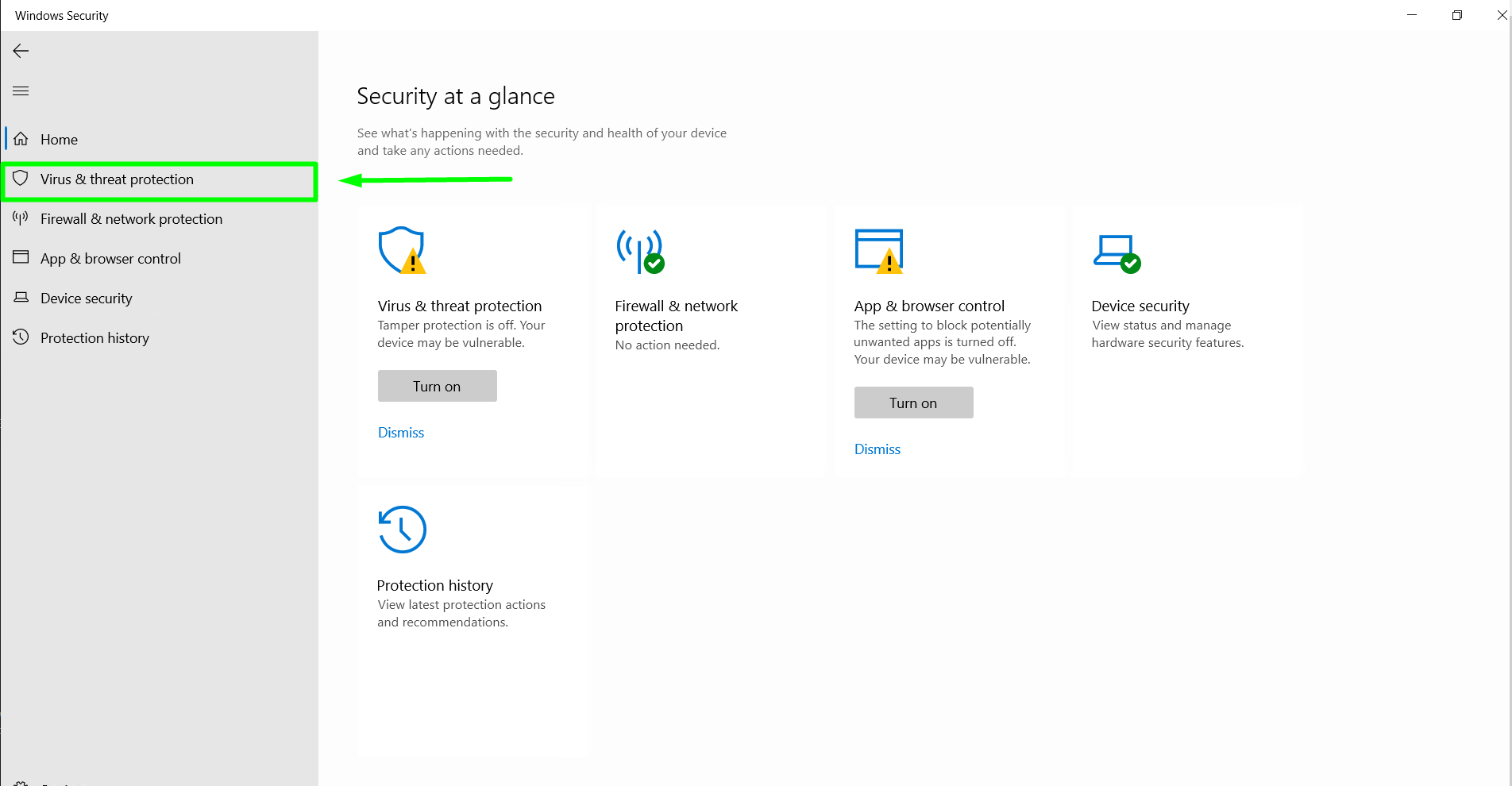Restore down the Windows Security window
Viewport: 1512px width, 786px height.
pos(1457,15)
